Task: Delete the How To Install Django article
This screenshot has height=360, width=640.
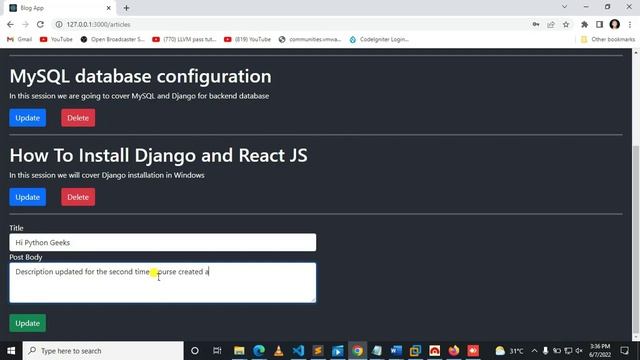Action: [x=78, y=197]
